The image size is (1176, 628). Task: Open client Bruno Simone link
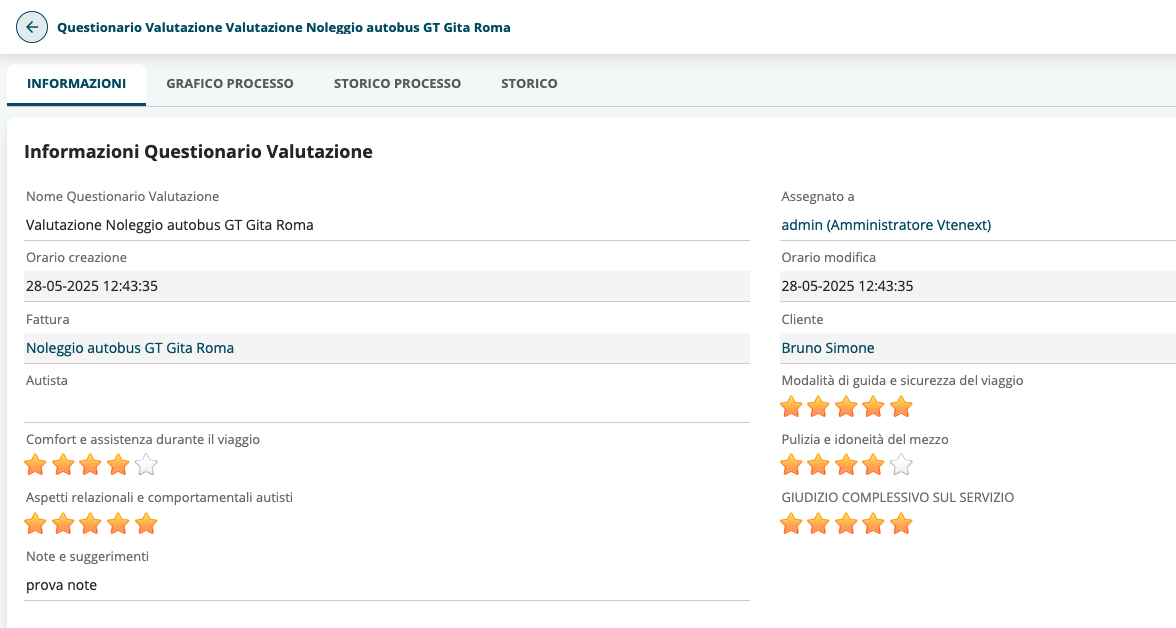coord(827,348)
